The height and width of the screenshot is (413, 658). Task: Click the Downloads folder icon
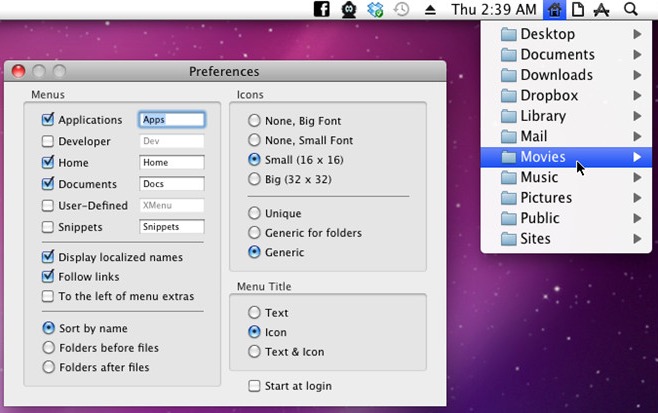click(509, 75)
